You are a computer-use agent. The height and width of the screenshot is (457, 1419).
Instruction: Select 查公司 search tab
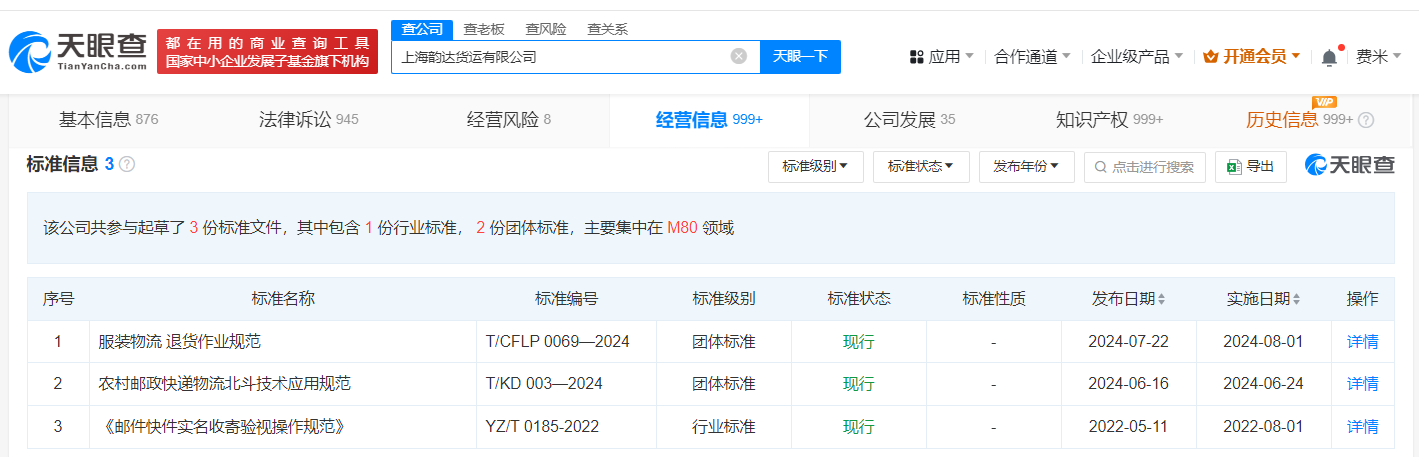point(422,29)
